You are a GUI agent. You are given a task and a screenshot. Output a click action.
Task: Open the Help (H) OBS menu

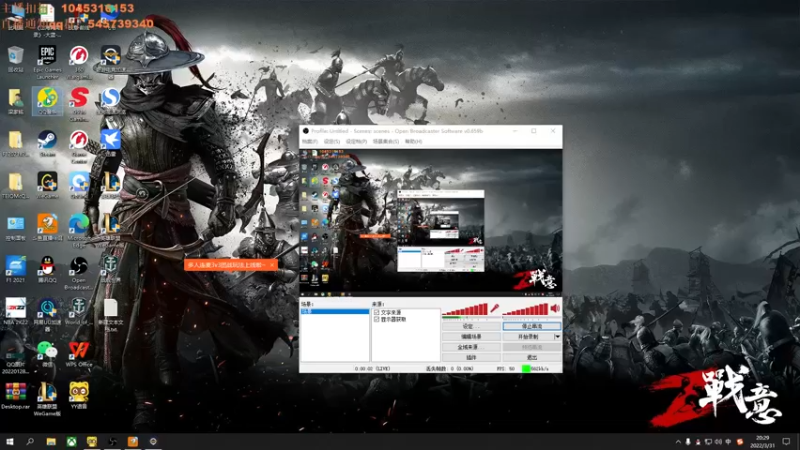click(x=413, y=141)
